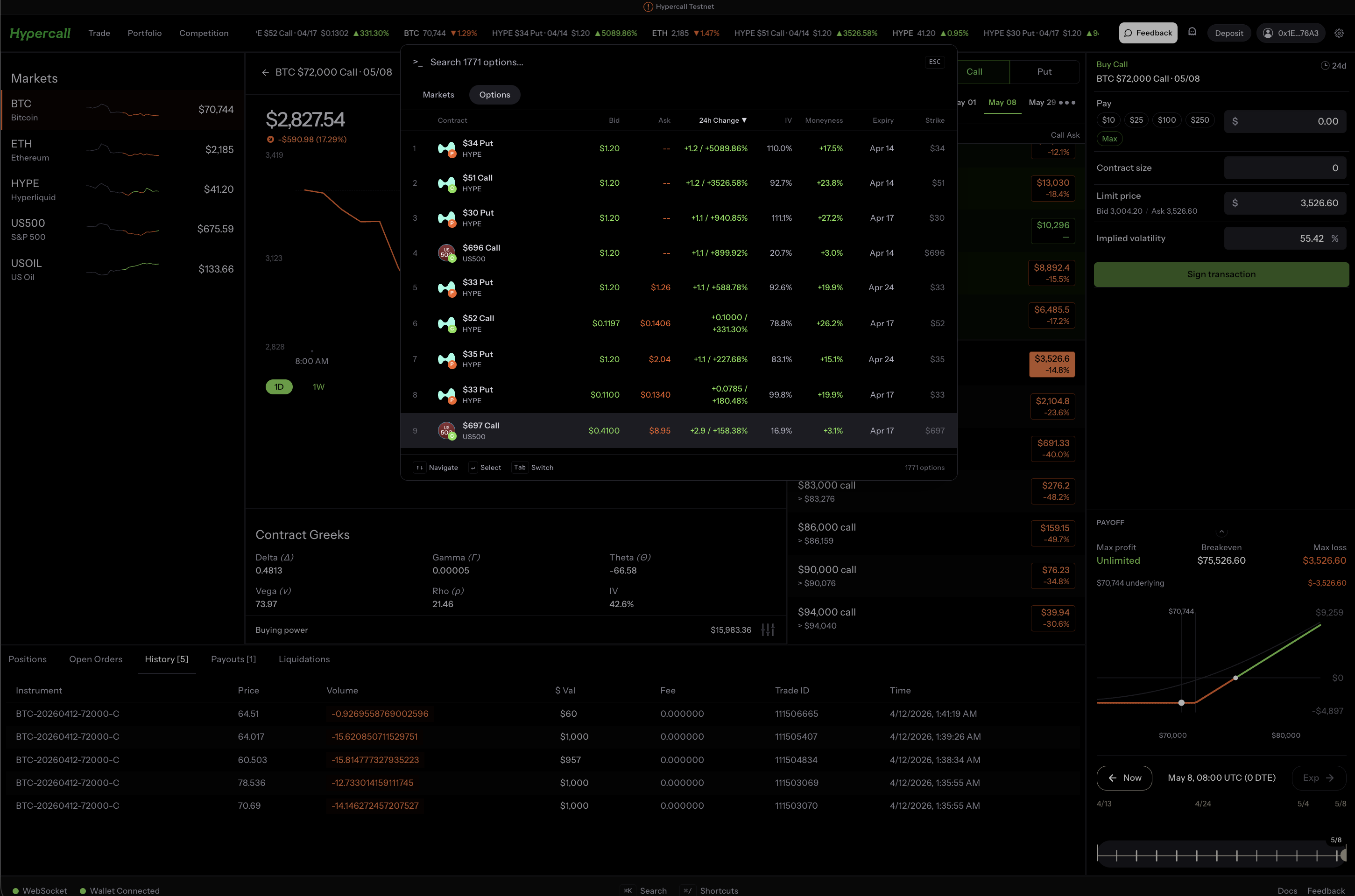Switch to the Markets tab in search
This screenshot has width=1355, height=896.
pyautogui.click(x=438, y=95)
